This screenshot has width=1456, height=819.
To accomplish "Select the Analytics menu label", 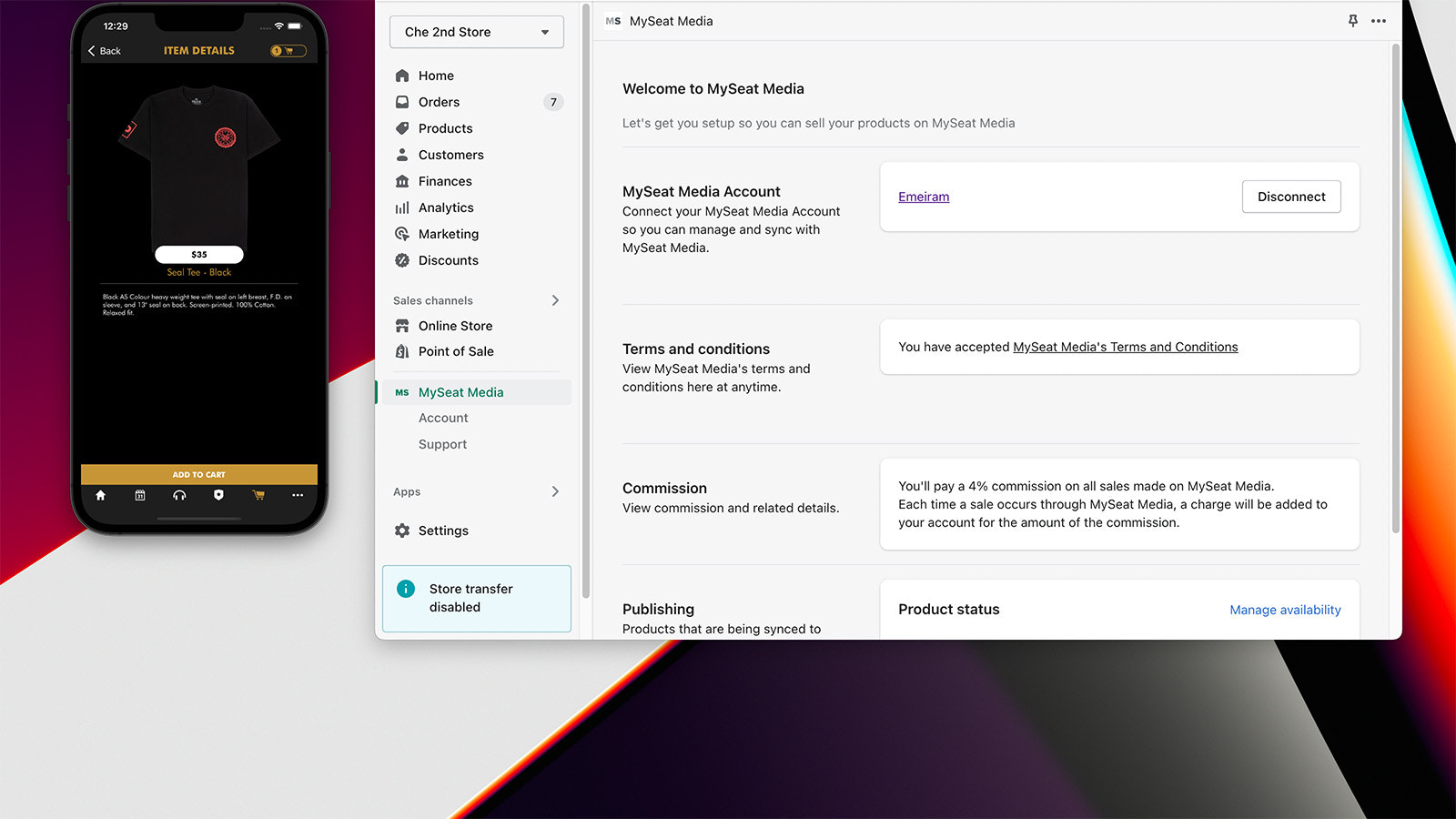I will pyautogui.click(x=446, y=207).
